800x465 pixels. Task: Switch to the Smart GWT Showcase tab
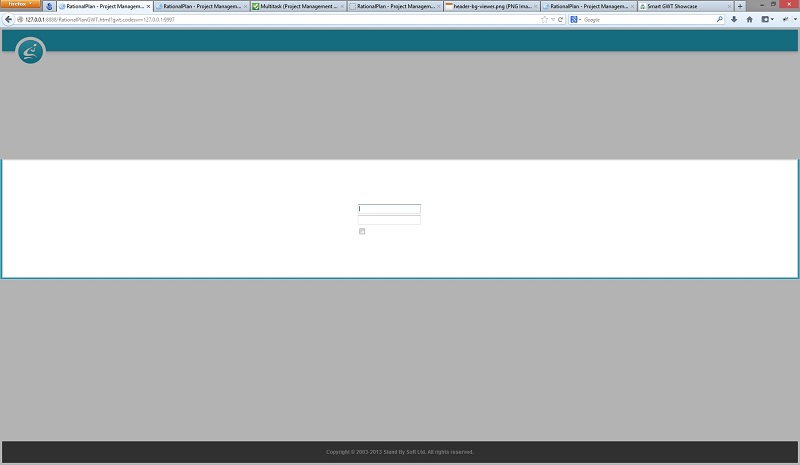click(680, 6)
